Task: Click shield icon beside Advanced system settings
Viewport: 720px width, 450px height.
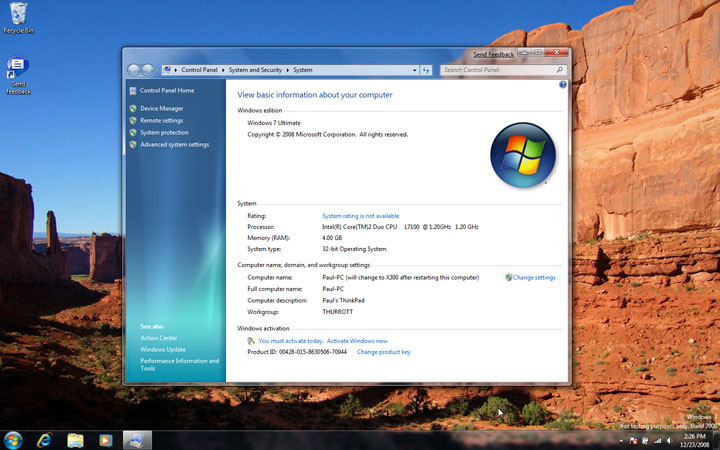Action: coord(133,144)
